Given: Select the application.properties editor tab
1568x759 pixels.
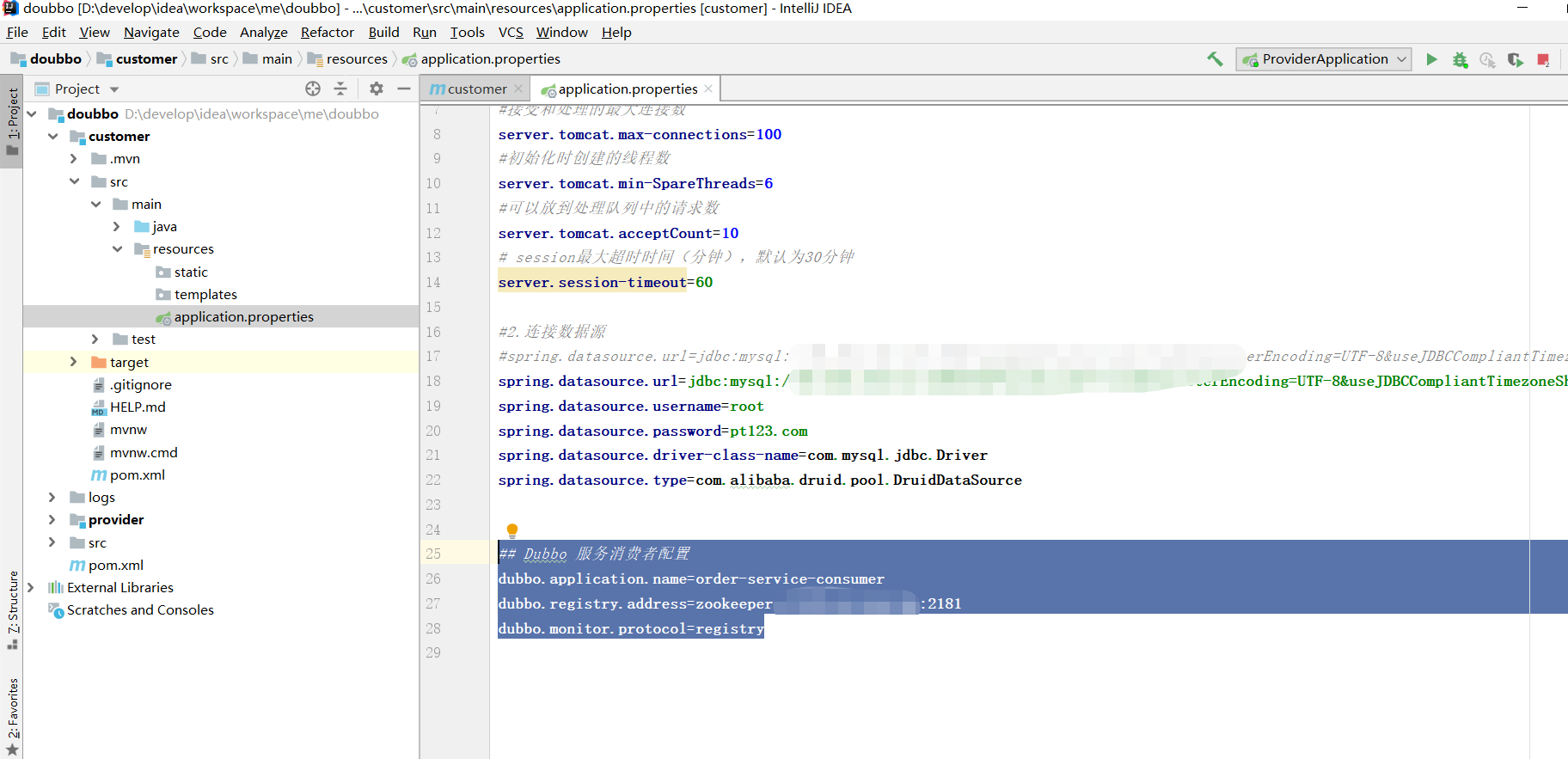Looking at the screenshot, I should tap(626, 89).
